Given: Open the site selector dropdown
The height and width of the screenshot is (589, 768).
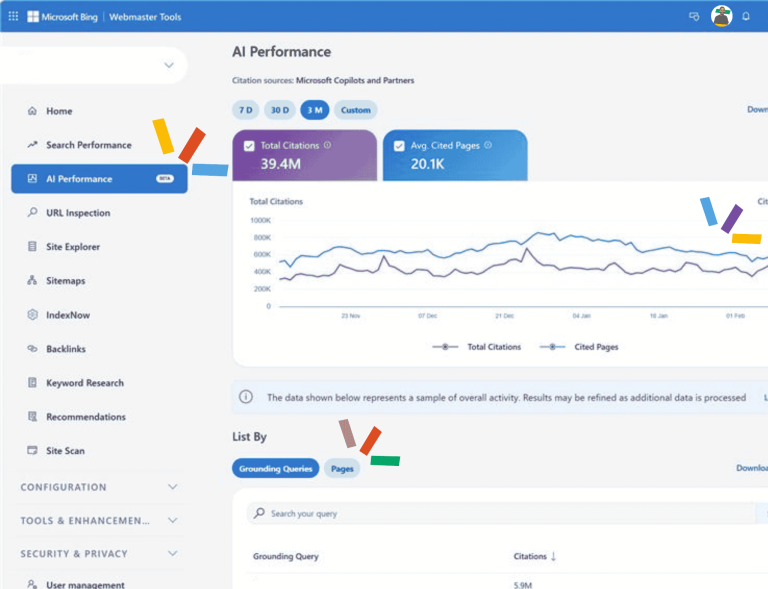Looking at the screenshot, I should 169,65.
